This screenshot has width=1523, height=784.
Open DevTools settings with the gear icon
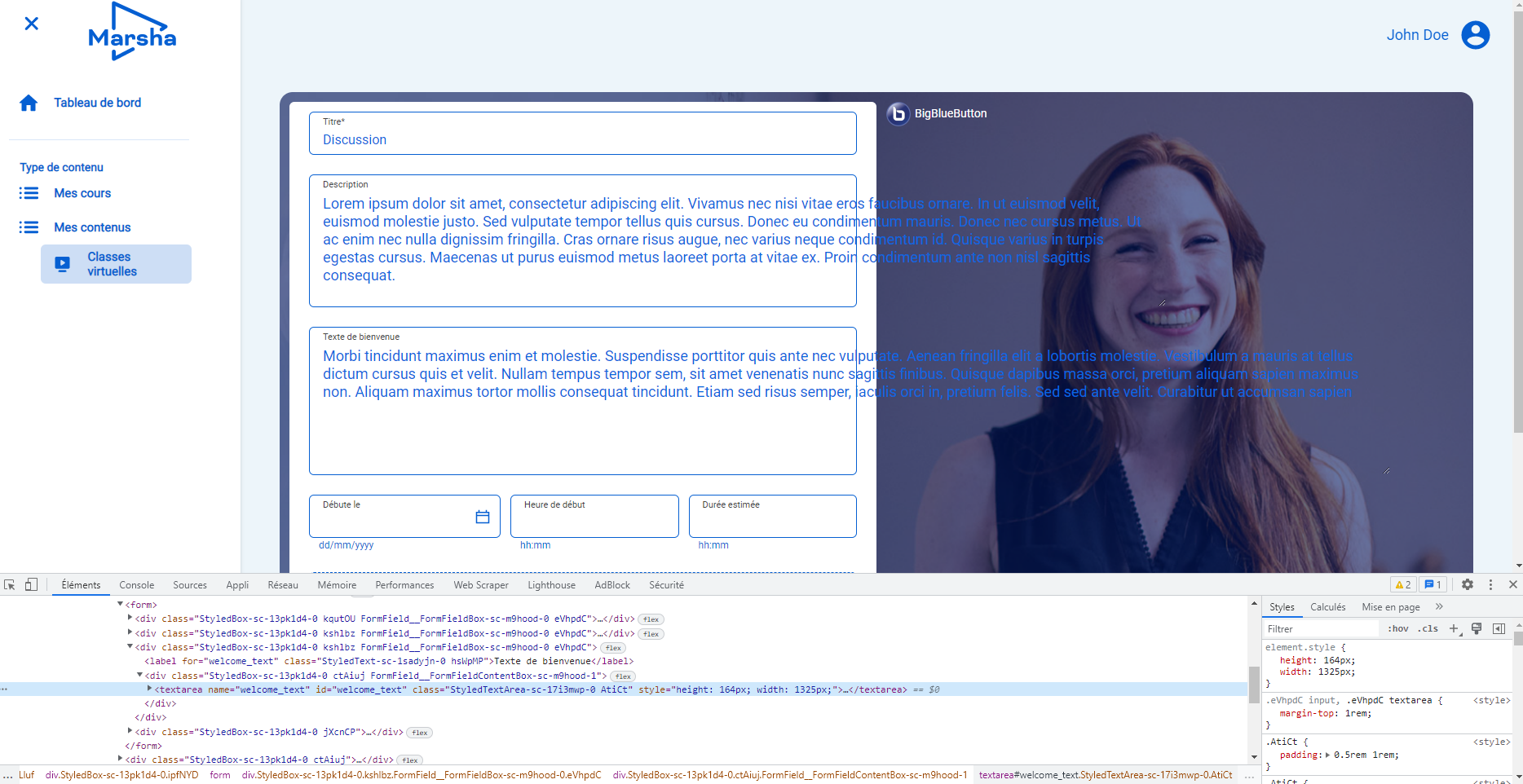pyautogui.click(x=1467, y=584)
